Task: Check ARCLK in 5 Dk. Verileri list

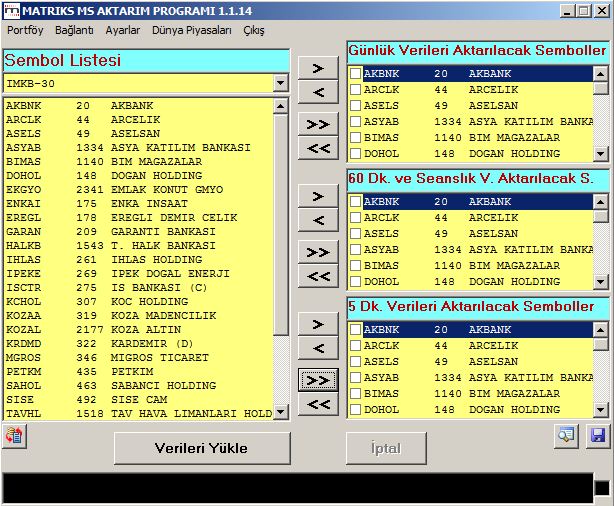Action: point(355,346)
